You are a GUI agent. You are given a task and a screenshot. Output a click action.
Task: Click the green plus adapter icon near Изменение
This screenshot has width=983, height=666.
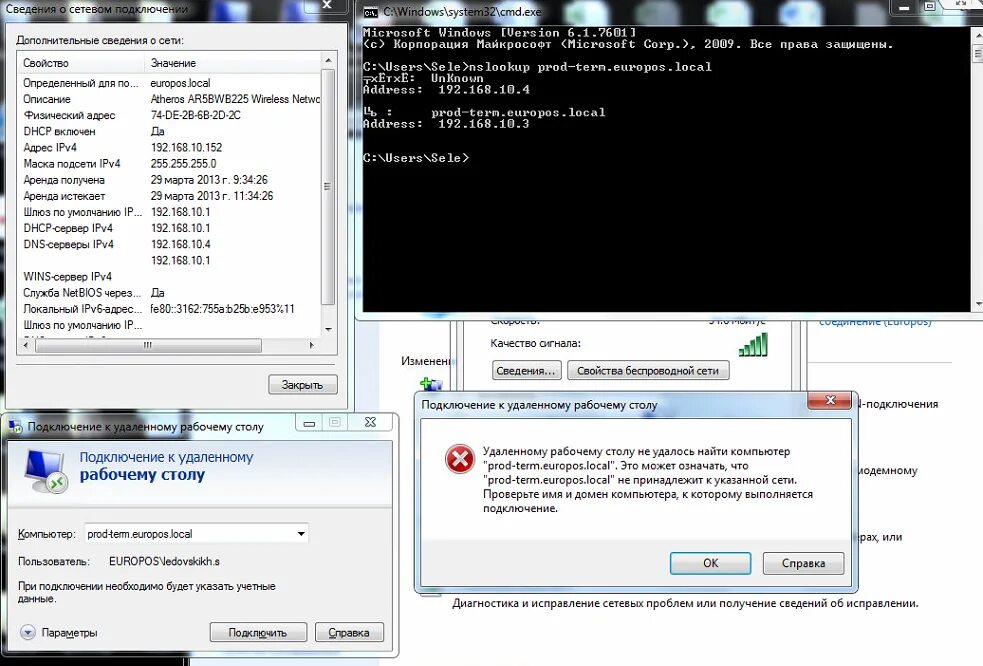431,384
